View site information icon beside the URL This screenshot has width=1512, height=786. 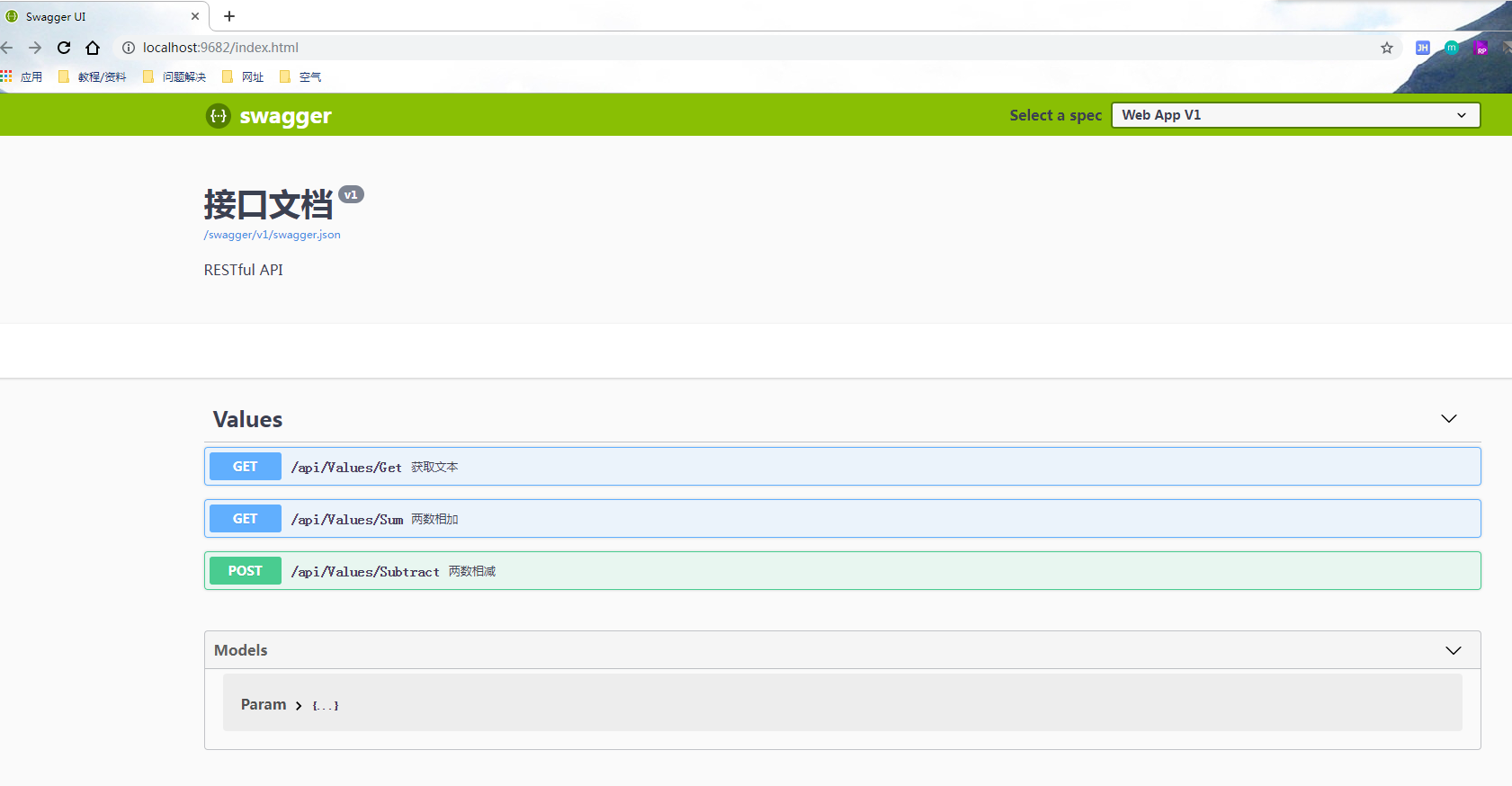[129, 48]
